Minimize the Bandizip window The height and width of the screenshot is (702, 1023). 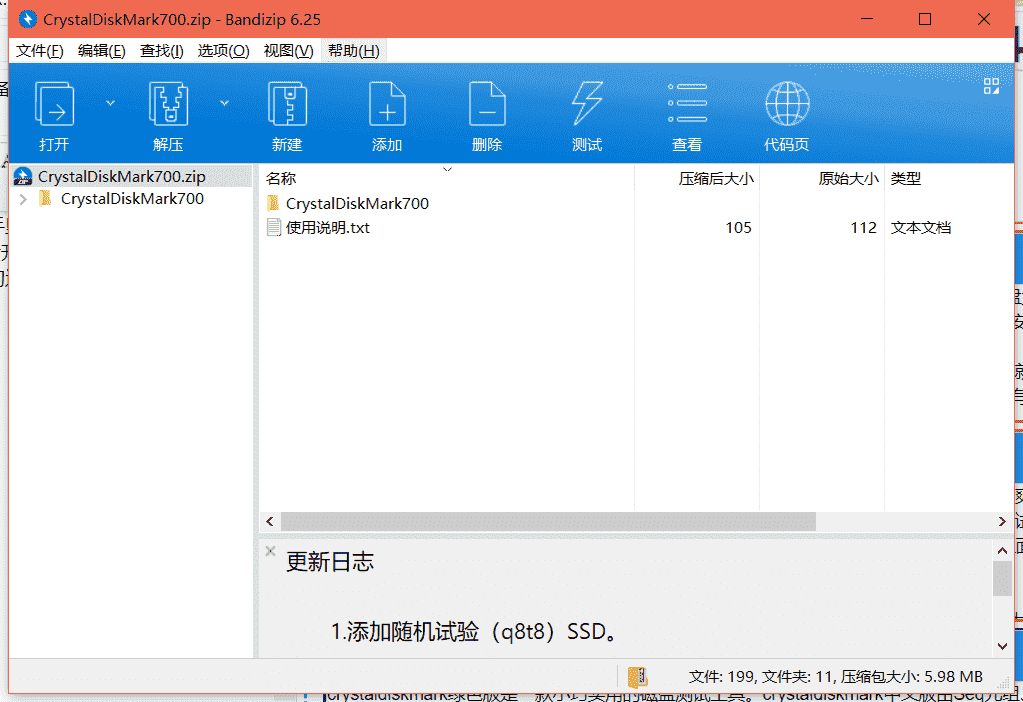pos(866,19)
